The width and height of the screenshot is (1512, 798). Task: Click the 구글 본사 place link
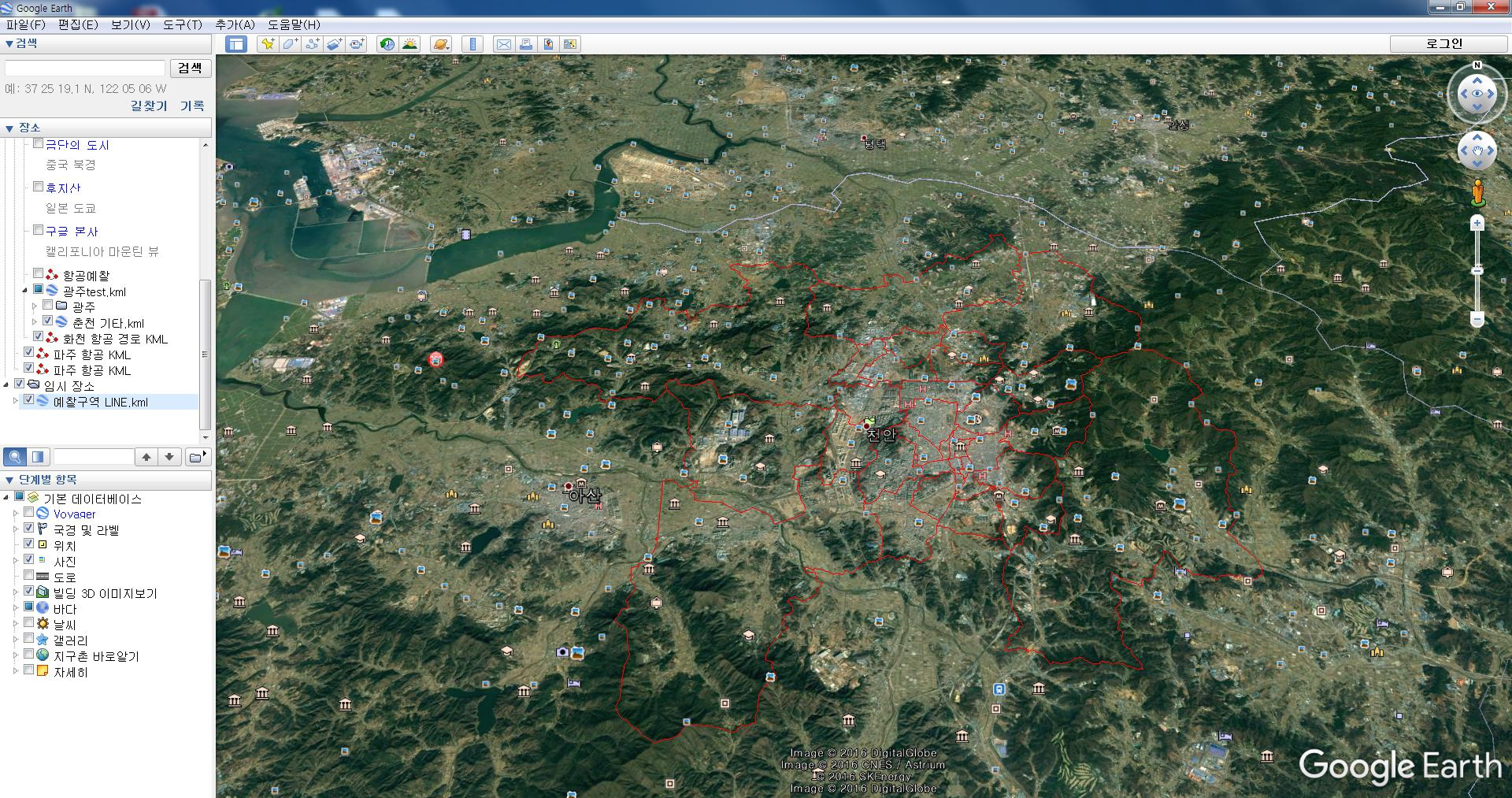tap(72, 232)
